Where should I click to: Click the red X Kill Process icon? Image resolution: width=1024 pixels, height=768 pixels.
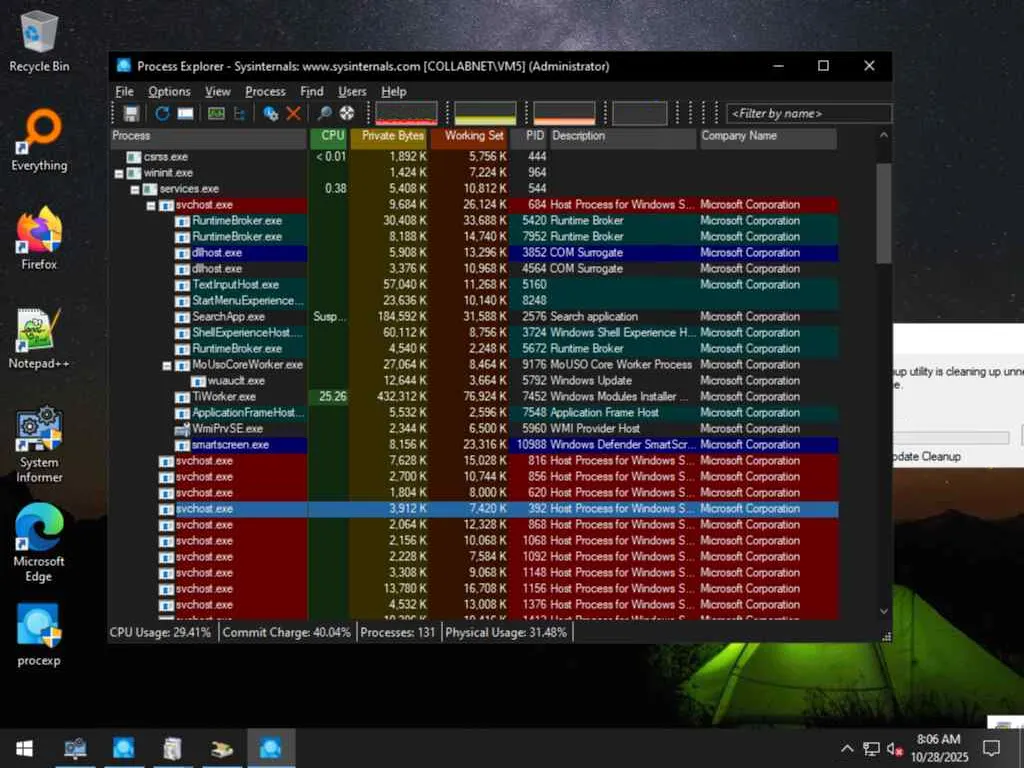point(294,114)
